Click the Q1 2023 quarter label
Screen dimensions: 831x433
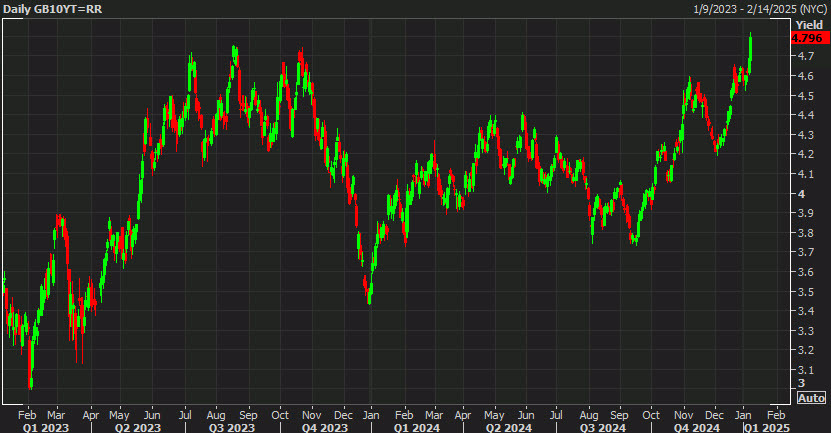46,427
